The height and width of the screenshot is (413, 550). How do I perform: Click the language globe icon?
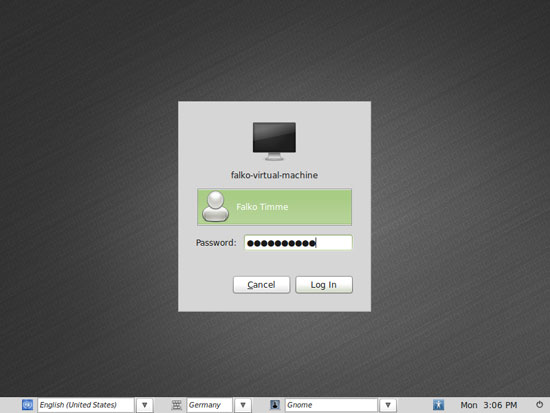[x=27, y=405]
